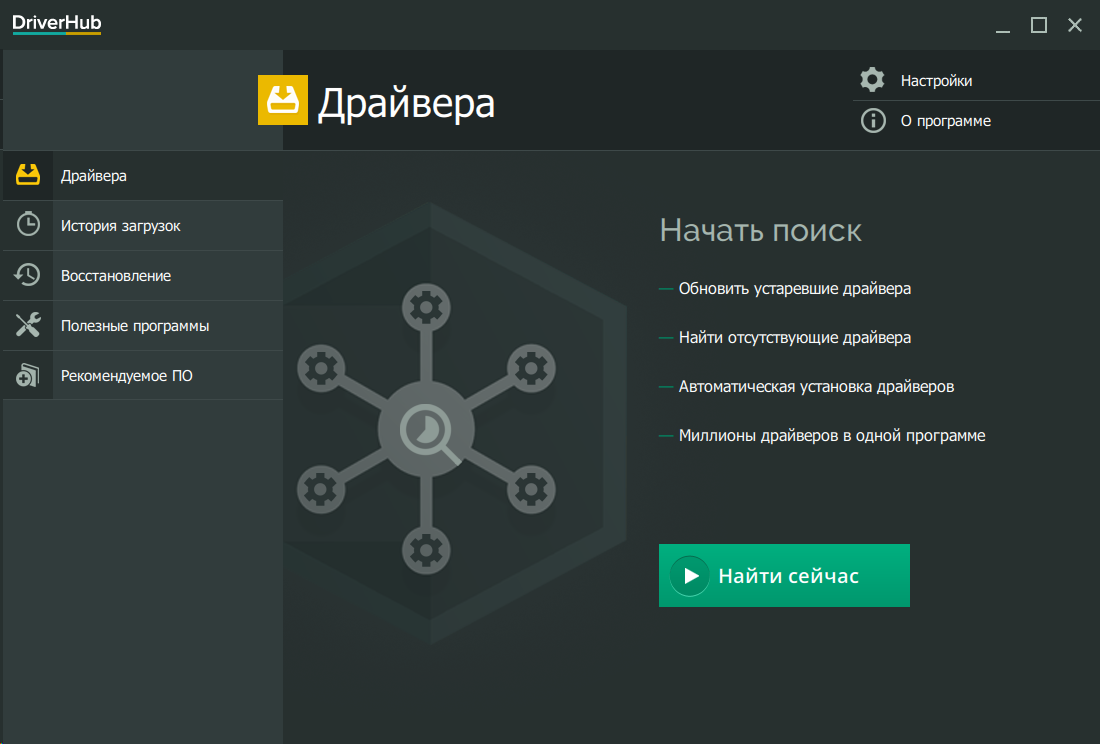Go to the Восстановление section
The image size is (1100, 744).
pos(116,276)
